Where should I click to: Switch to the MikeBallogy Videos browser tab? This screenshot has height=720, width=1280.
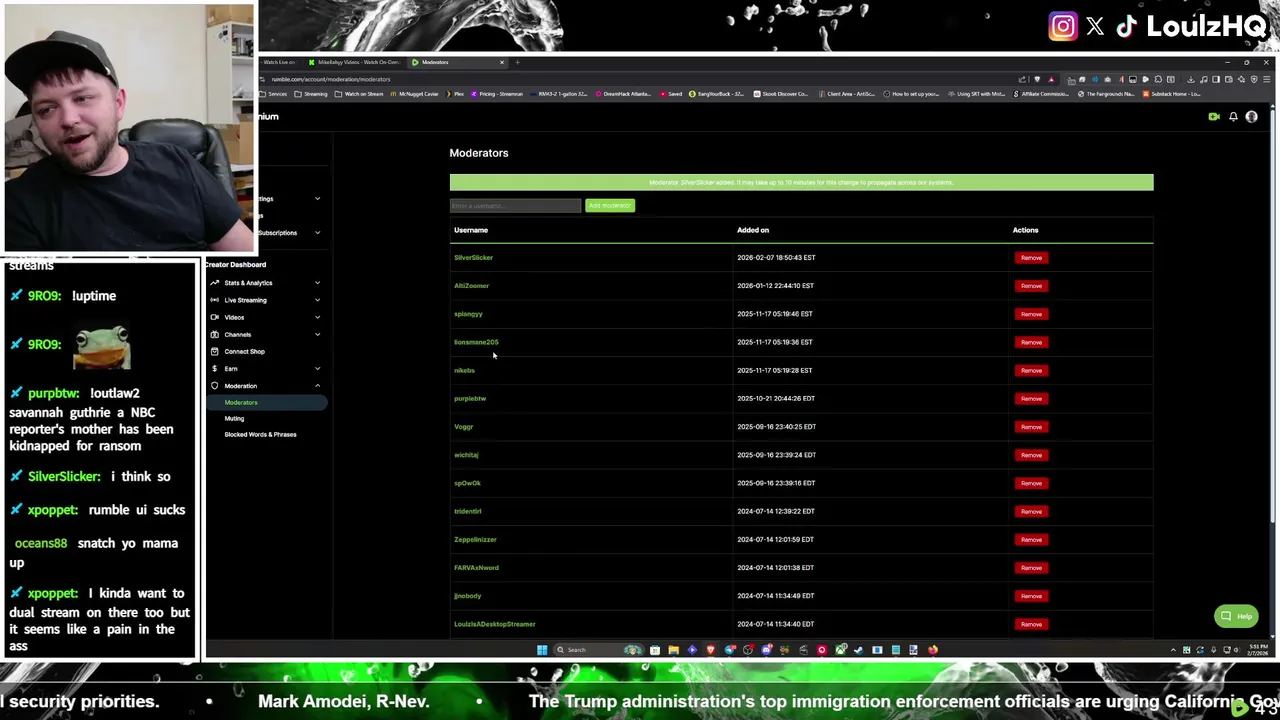pos(354,62)
